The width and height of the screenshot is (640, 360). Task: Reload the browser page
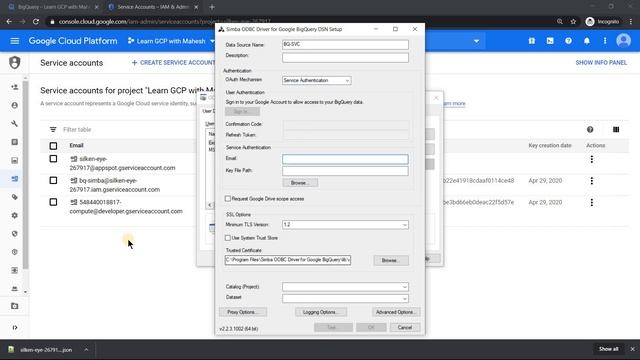[x=36, y=22]
